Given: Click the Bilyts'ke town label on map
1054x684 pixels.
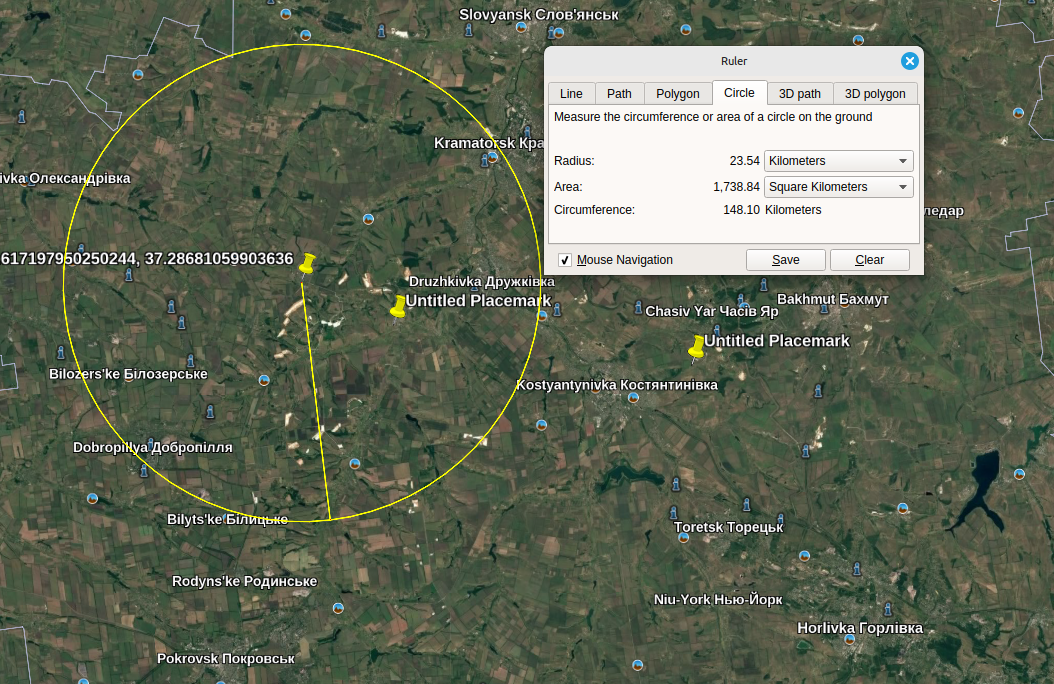Looking at the screenshot, I should pyautogui.click(x=227, y=519).
